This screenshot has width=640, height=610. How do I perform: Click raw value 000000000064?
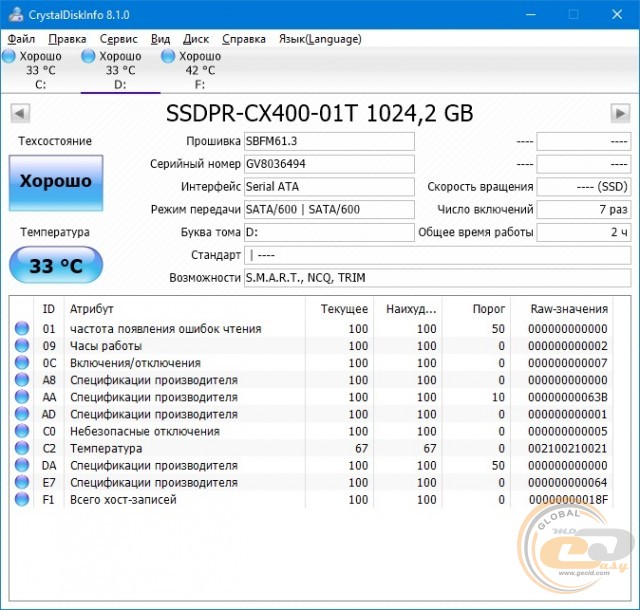[x=568, y=483]
